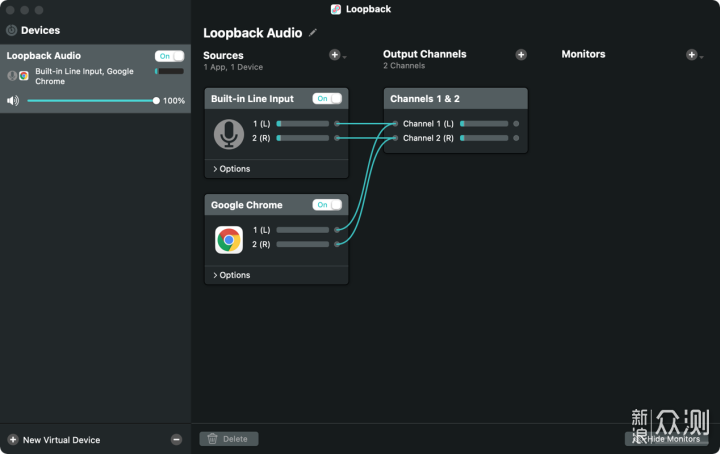Click the 'Channel 2 (R)' label
The height and width of the screenshot is (454, 720).
[x=428, y=138]
